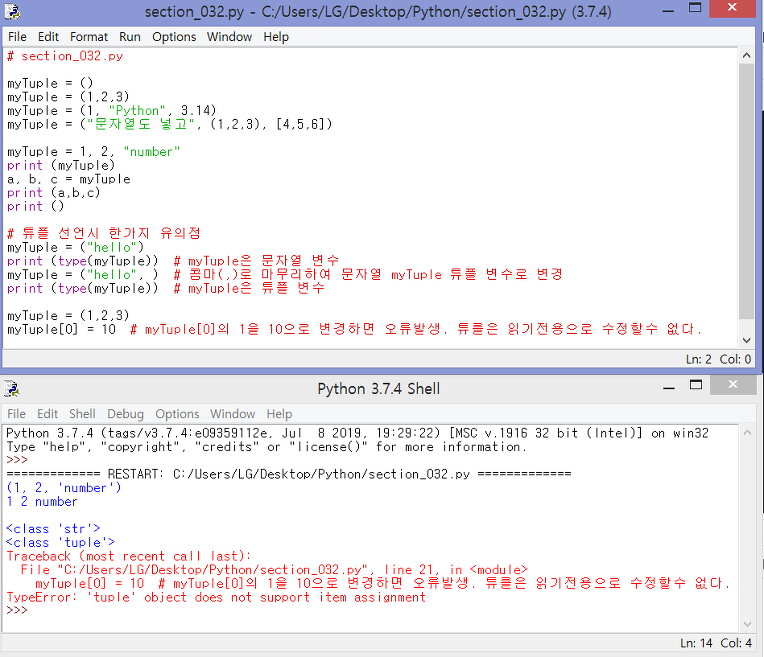The image size is (764, 657).
Task: Maximize the Python 3.7.4 Shell window
Action: click(x=696, y=386)
